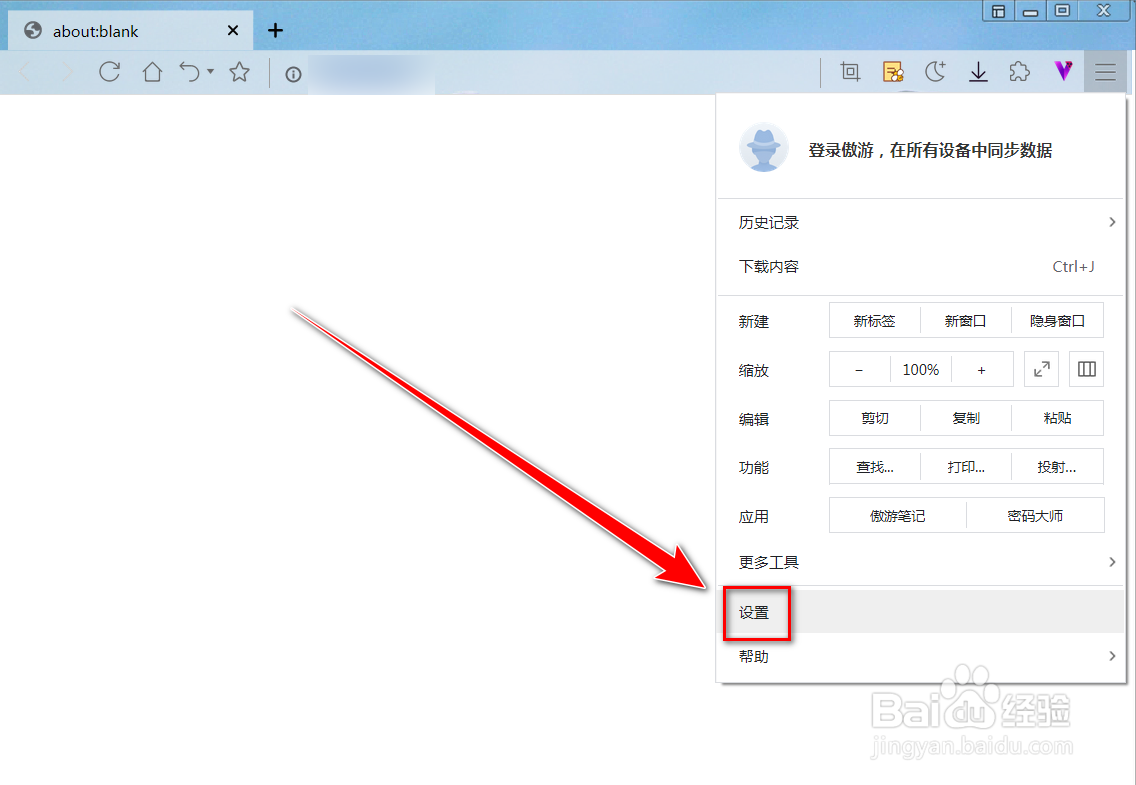Launch 密码大师 from the menu

tap(1035, 515)
